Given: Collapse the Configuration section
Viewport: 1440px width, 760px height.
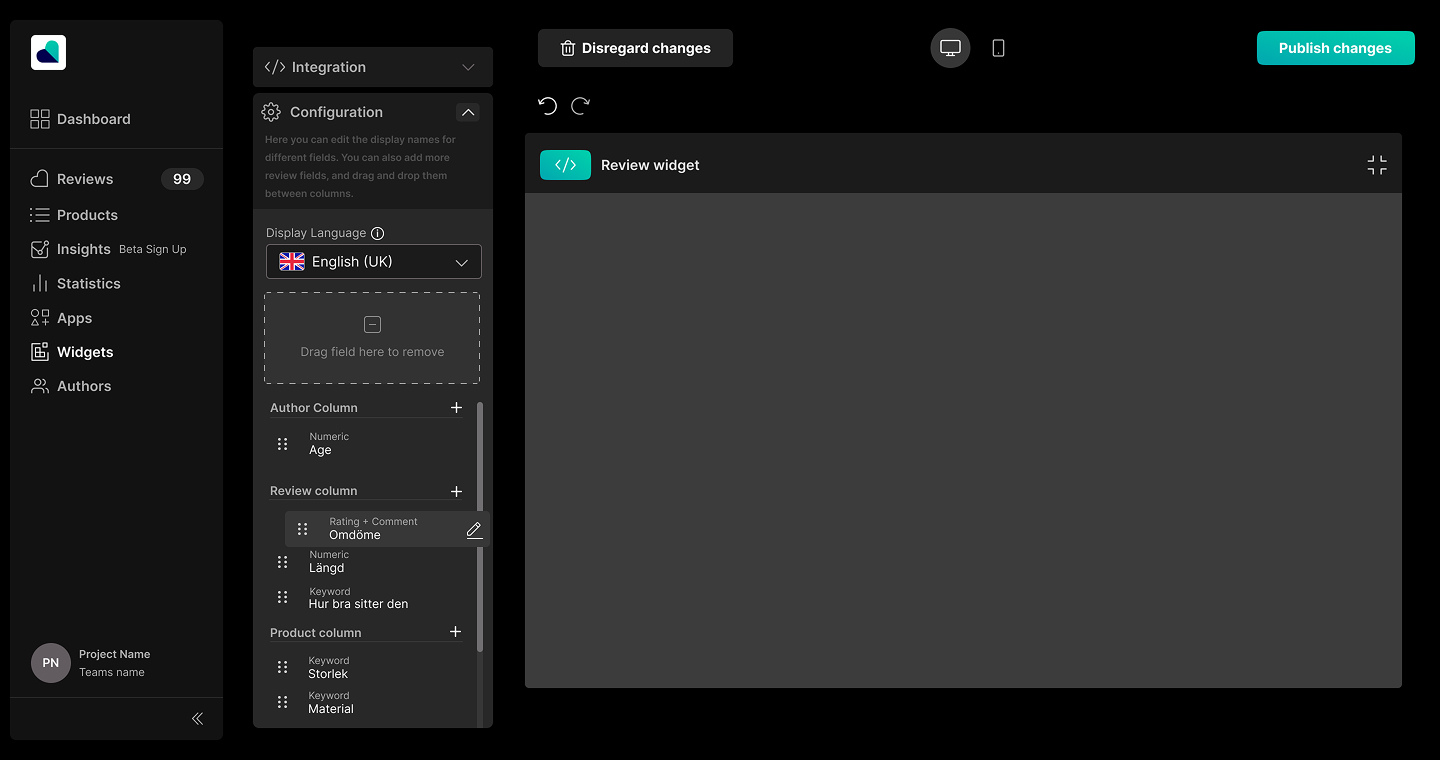Looking at the screenshot, I should point(467,112).
